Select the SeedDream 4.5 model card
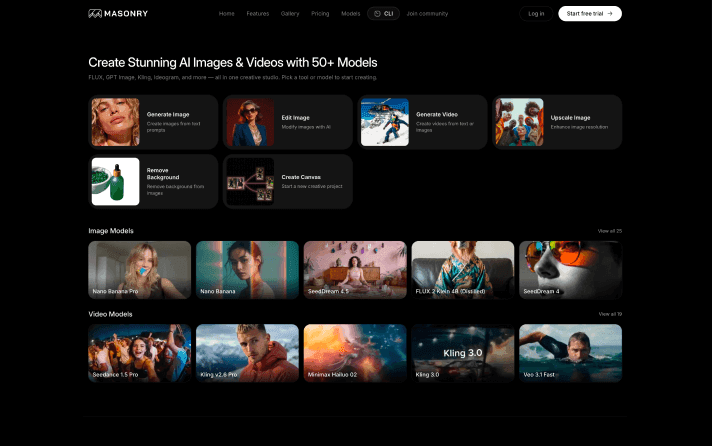Screen dimensions: 712x446 click(x=355, y=270)
